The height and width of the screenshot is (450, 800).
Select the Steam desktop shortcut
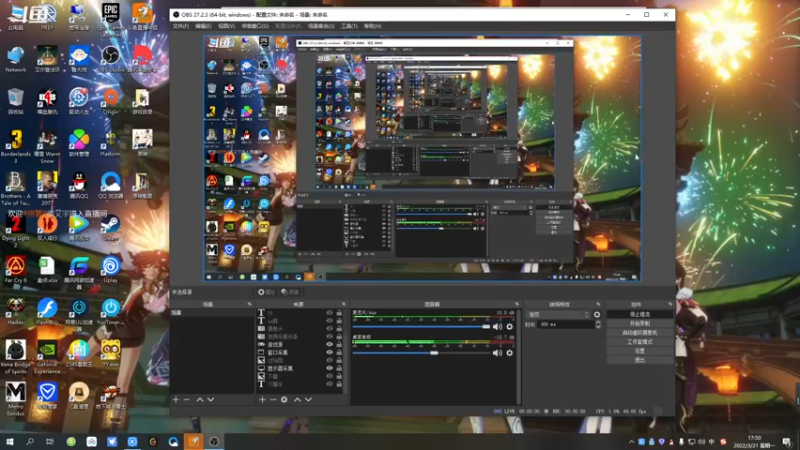pos(110,228)
